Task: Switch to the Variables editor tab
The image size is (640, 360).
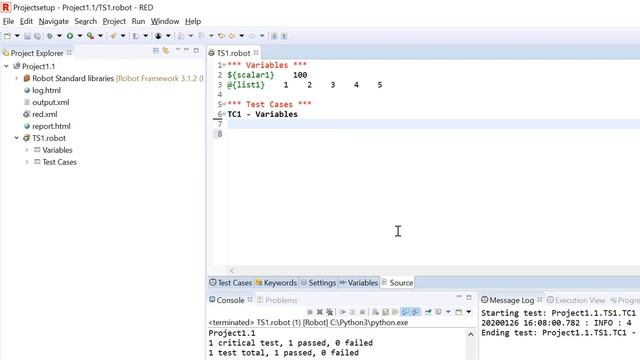Action: (x=359, y=282)
